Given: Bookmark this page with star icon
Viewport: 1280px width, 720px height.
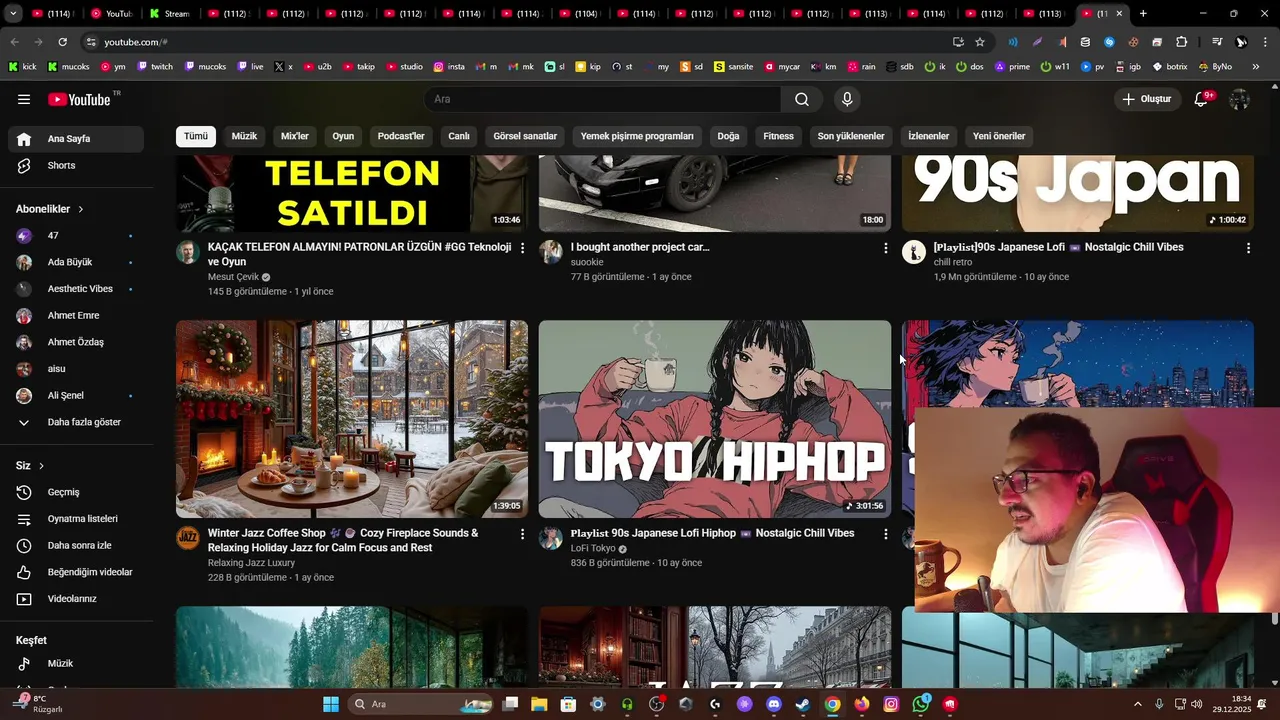Looking at the screenshot, I should [980, 42].
